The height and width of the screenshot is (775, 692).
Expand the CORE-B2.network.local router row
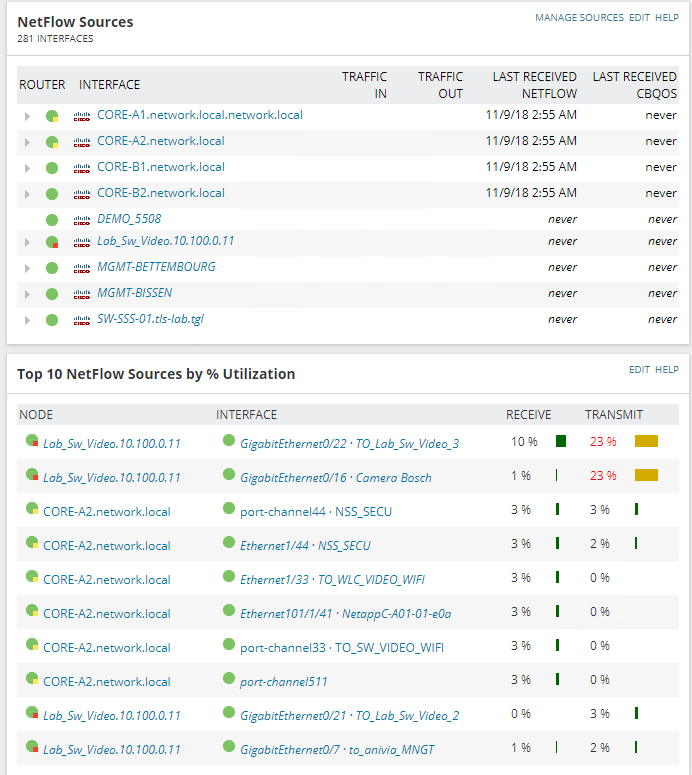click(27, 195)
